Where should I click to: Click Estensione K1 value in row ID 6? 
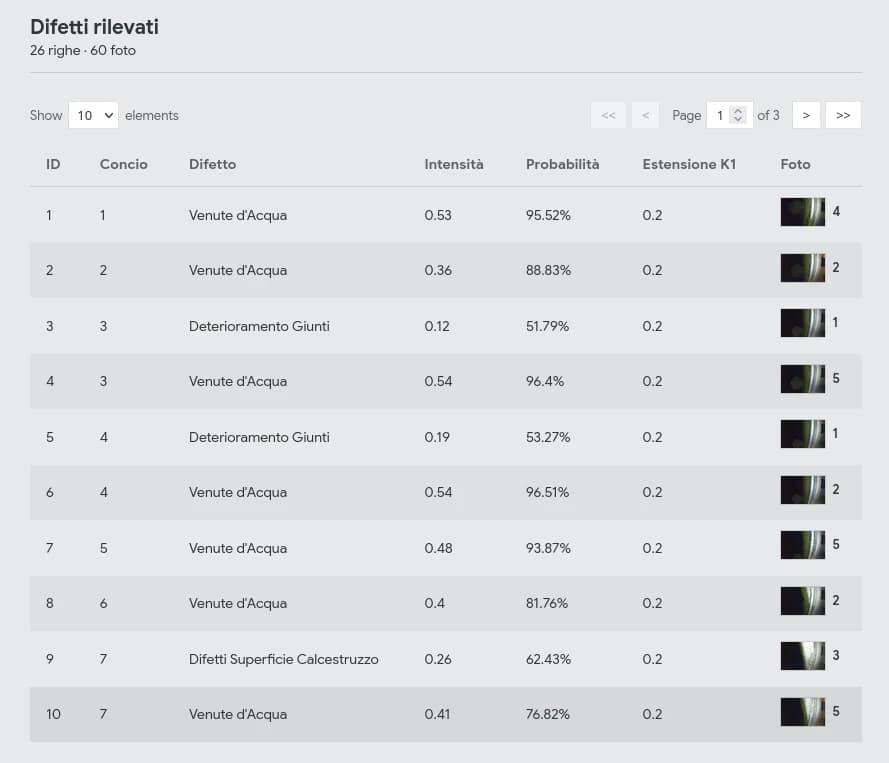(x=652, y=493)
